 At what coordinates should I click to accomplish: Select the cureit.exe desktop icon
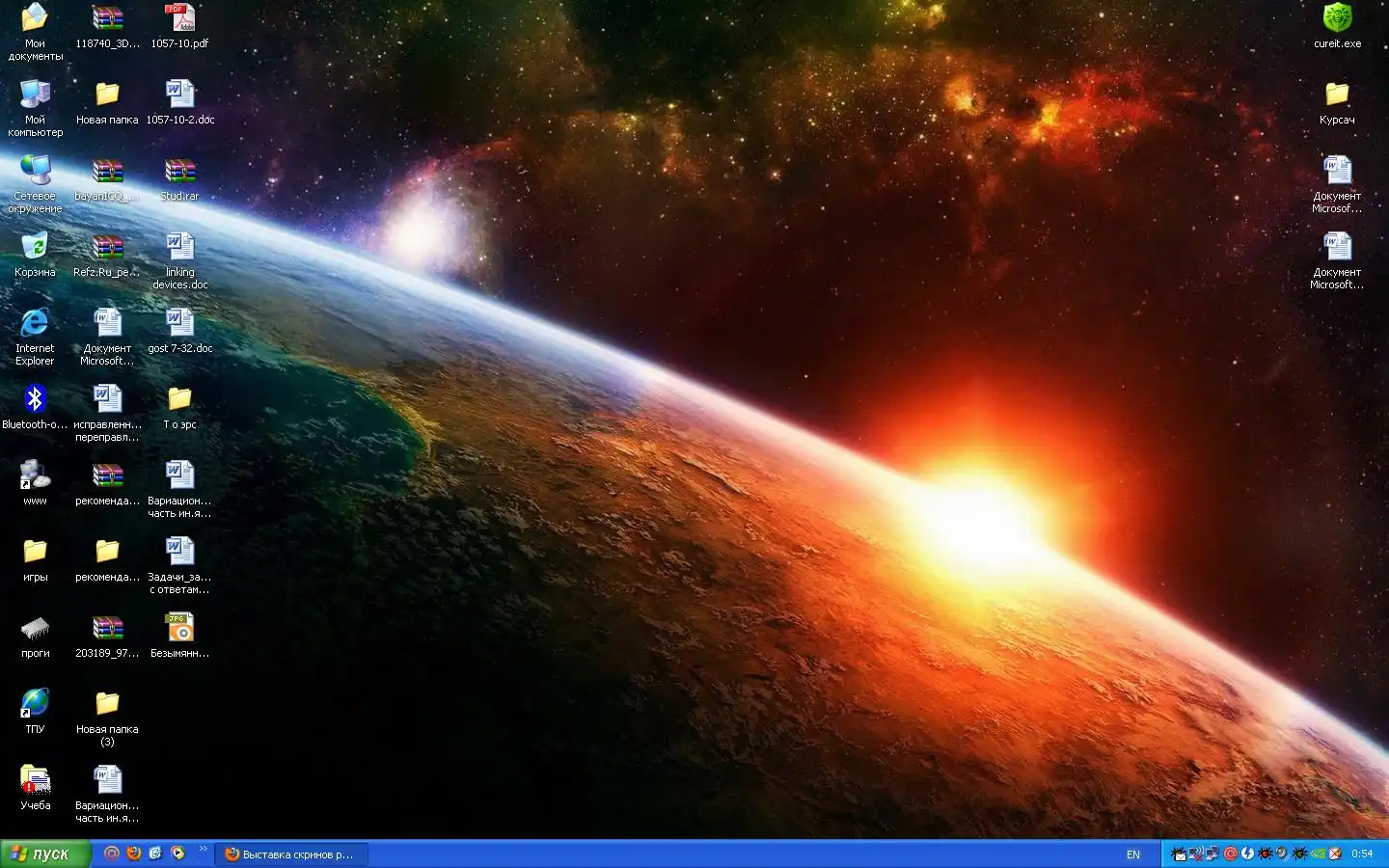coord(1337,19)
